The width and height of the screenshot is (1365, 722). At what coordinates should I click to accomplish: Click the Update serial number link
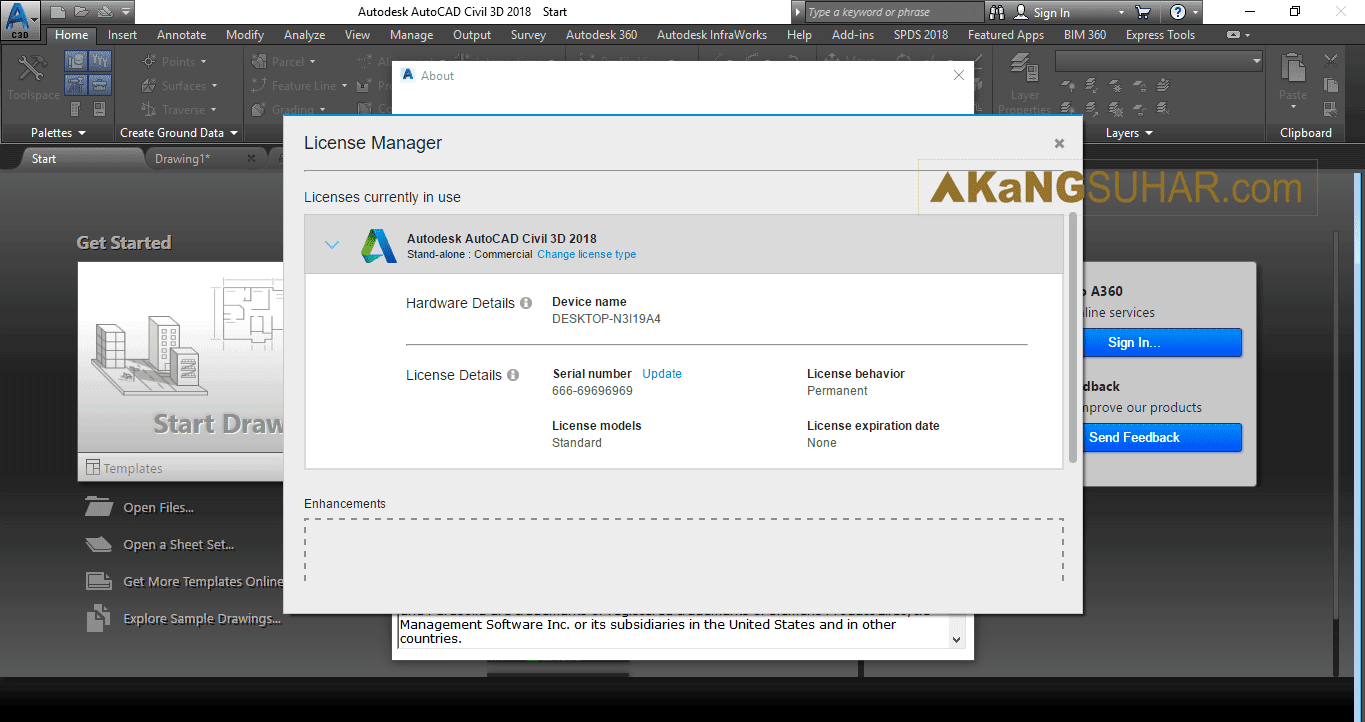[x=662, y=374]
